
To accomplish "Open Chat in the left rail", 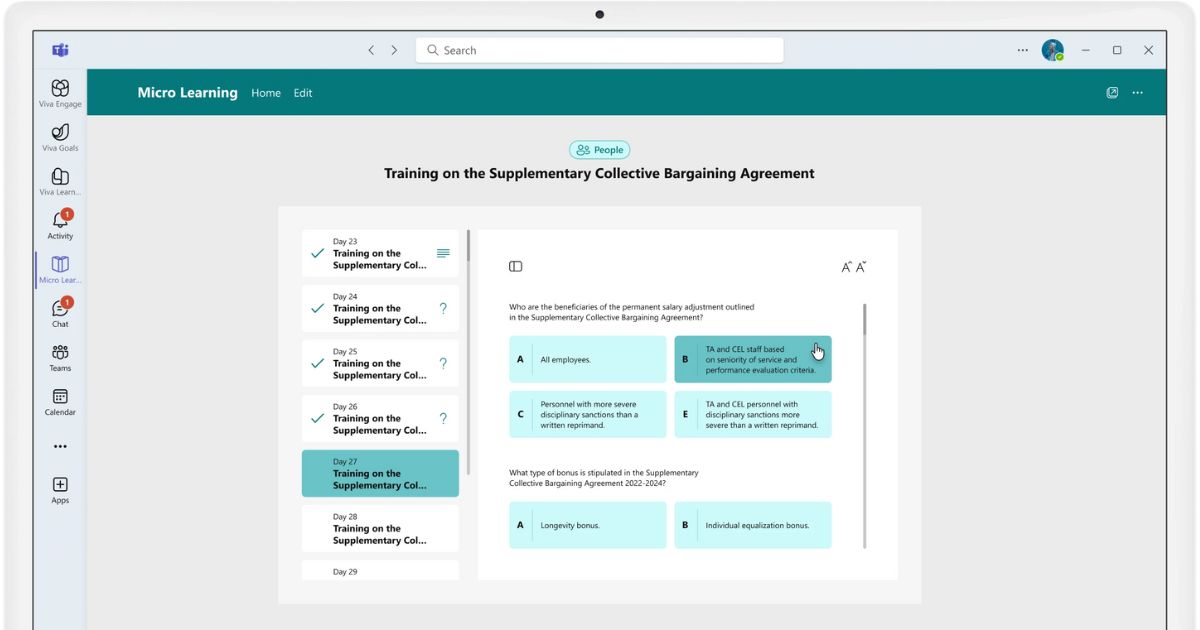I will coord(60,311).
